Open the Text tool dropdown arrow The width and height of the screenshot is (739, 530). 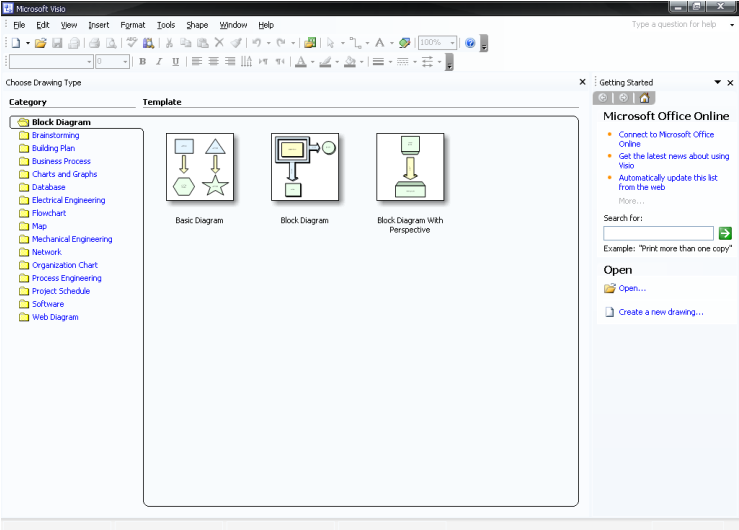click(x=392, y=43)
